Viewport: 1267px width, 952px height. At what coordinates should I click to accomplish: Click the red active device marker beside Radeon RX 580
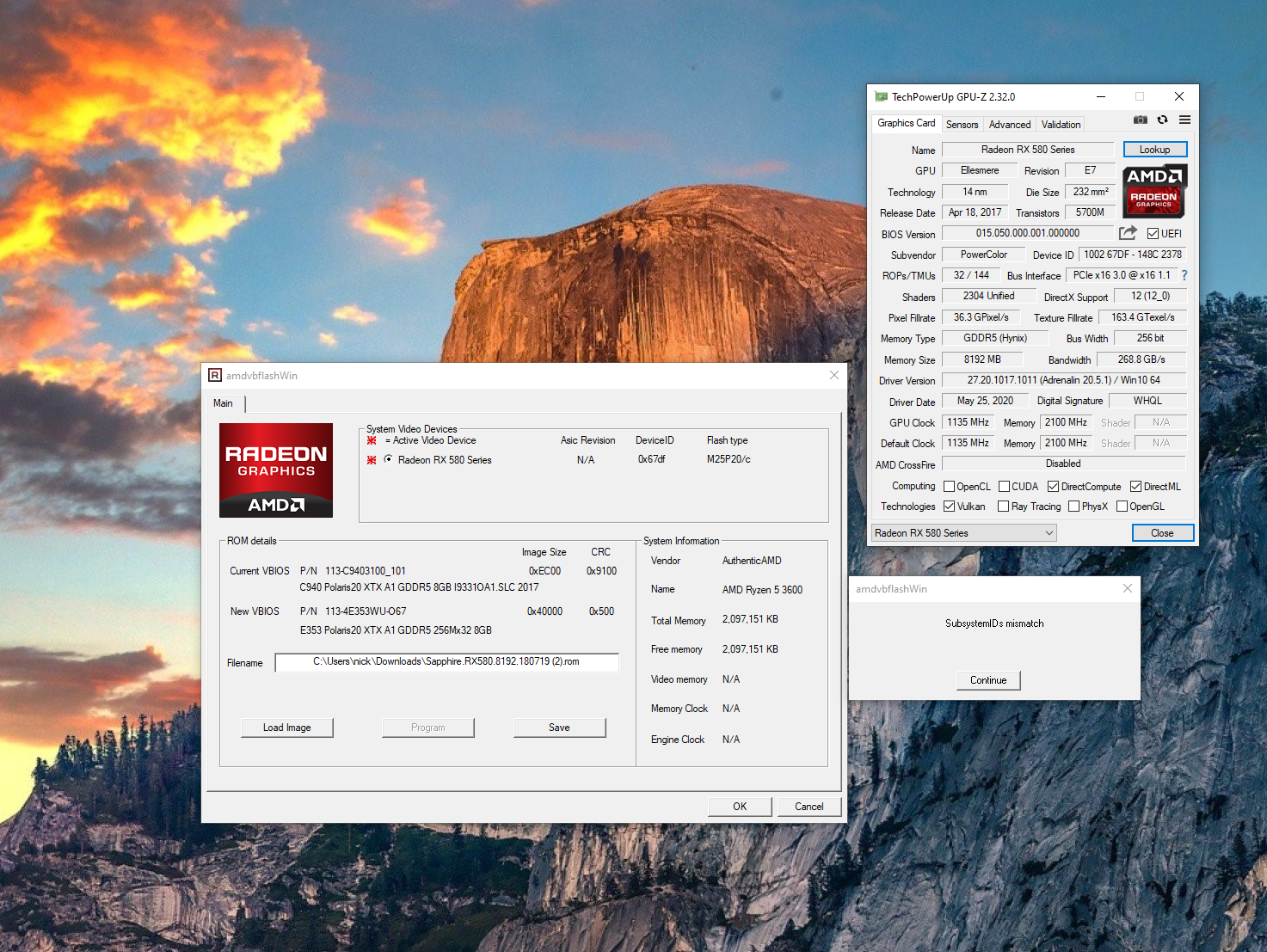tap(372, 460)
